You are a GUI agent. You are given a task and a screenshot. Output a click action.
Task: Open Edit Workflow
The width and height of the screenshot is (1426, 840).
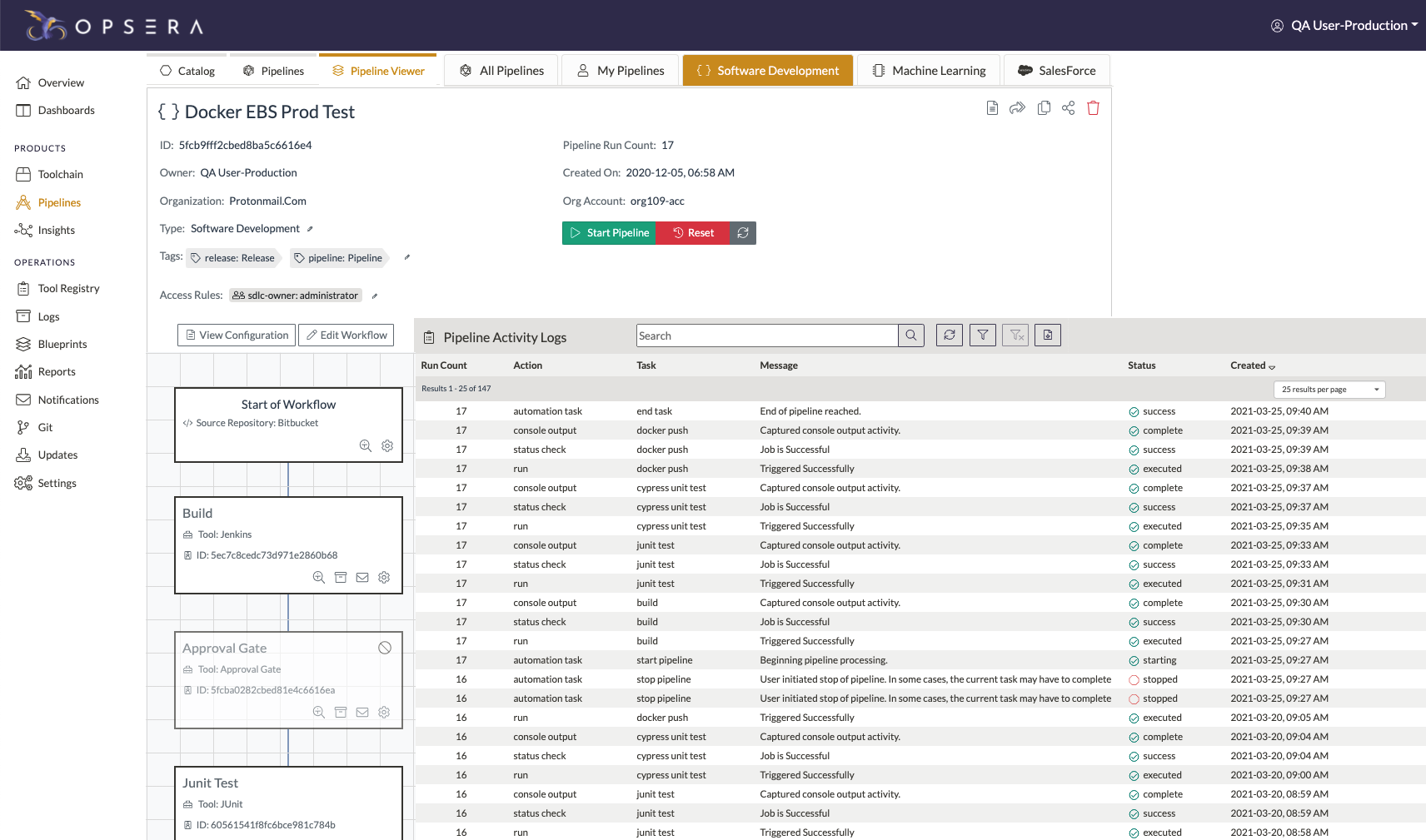(x=346, y=336)
